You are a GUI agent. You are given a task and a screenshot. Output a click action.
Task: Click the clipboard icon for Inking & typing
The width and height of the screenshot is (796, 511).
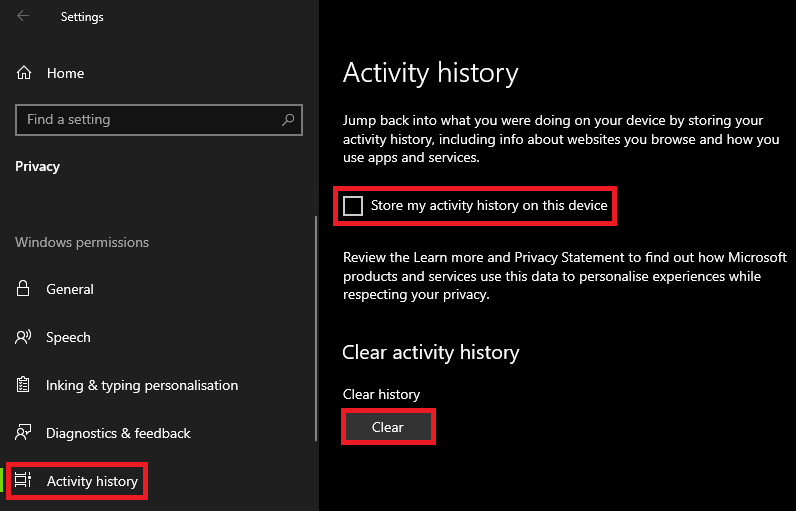point(24,385)
